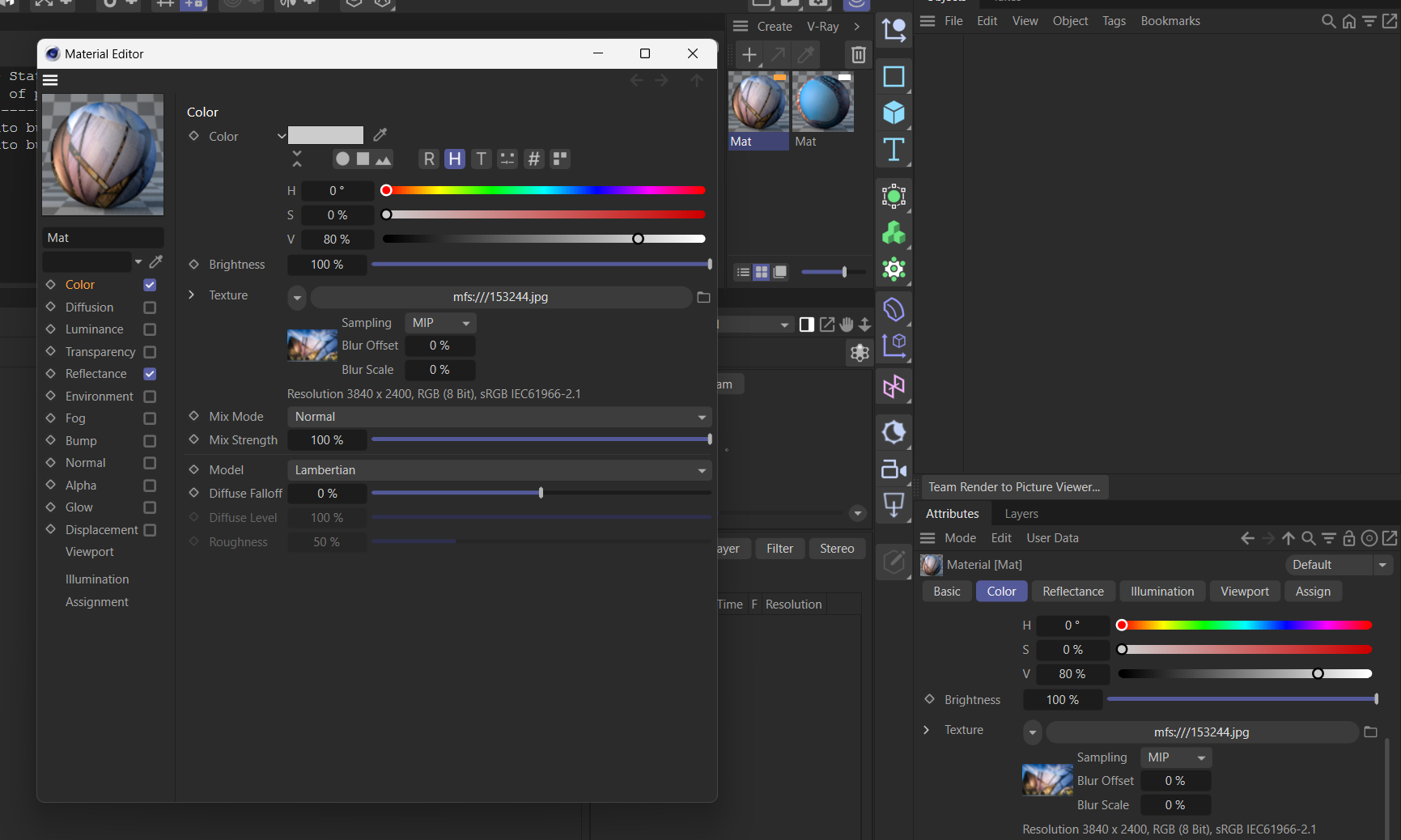Expand the Texture parameter in Attributes panel

coord(927,730)
